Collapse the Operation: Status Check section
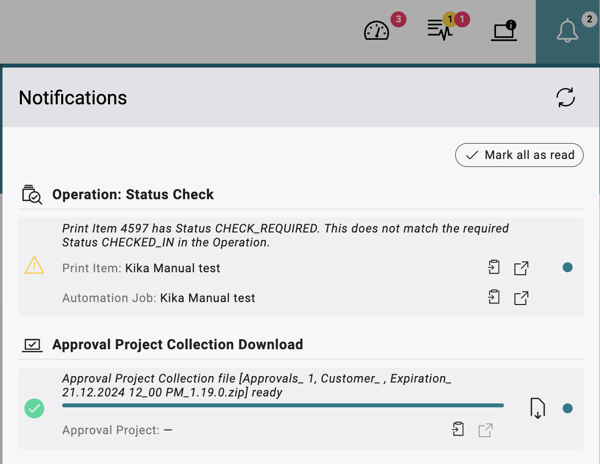The width and height of the screenshot is (600, 464). click(132, 195)
